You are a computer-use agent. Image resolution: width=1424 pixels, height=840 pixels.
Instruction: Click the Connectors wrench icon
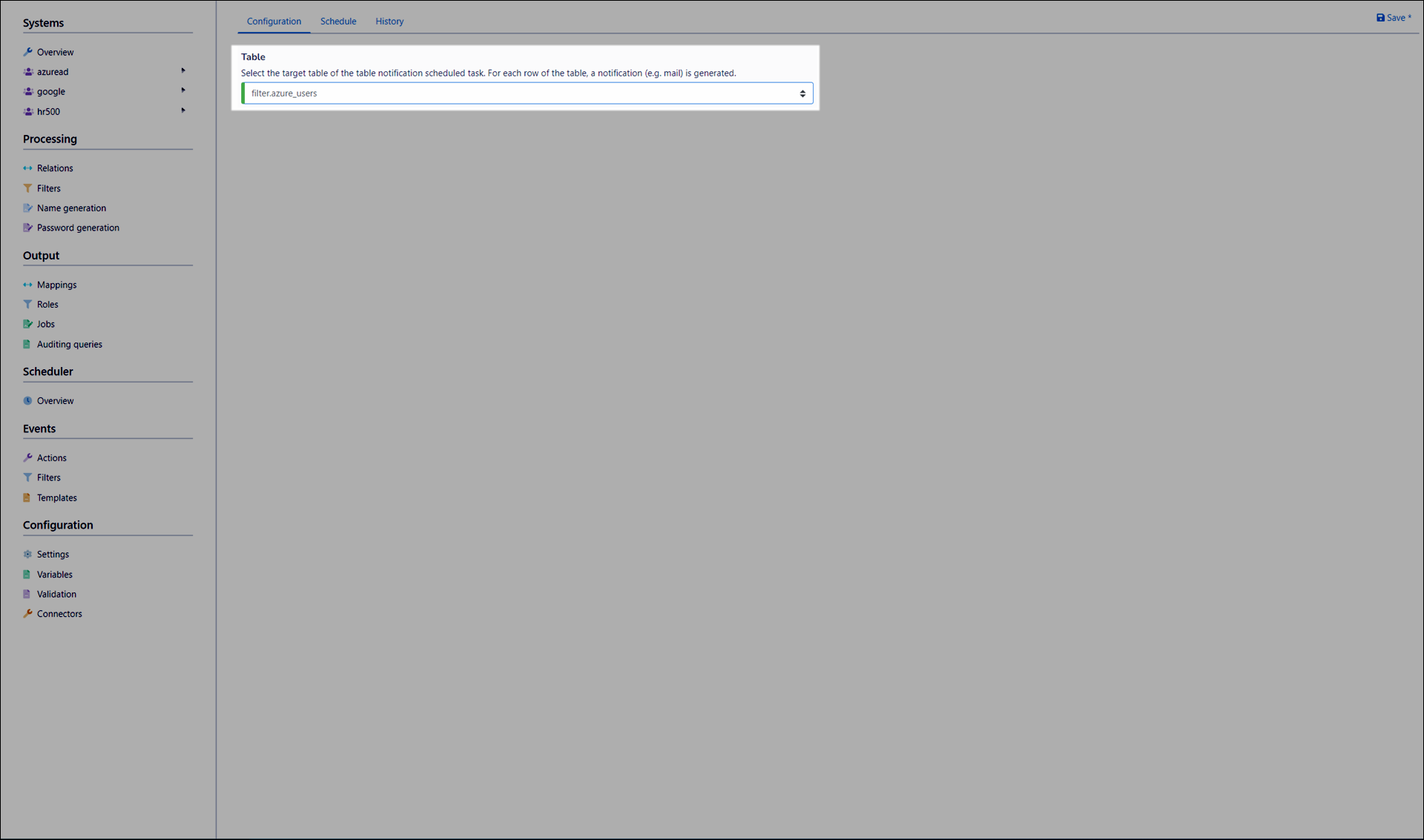click(x=28, y=613)
